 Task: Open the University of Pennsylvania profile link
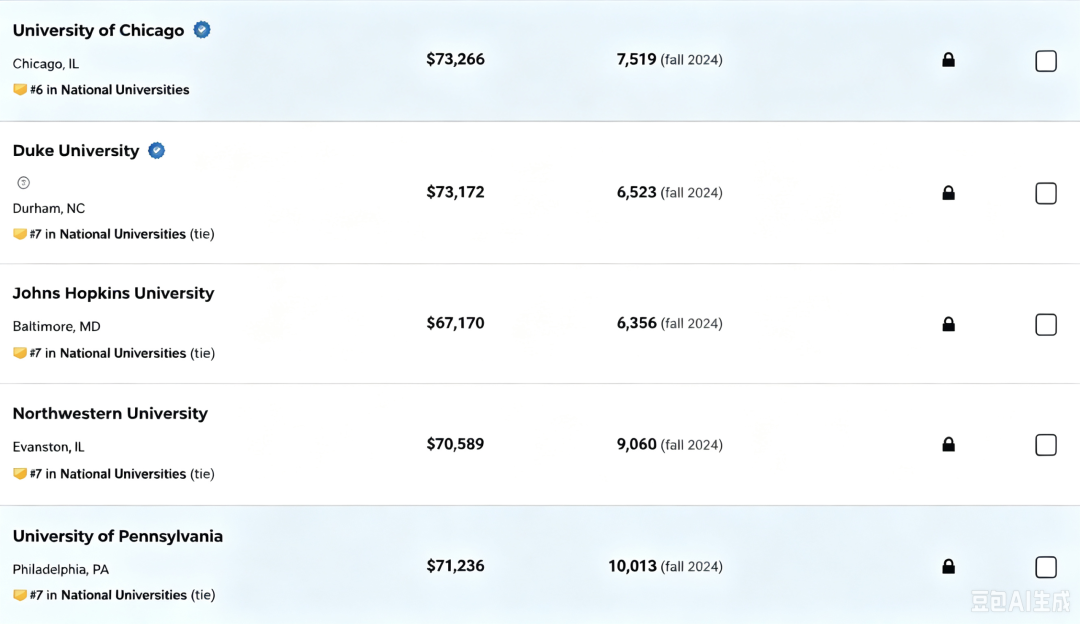coord(118,536)
